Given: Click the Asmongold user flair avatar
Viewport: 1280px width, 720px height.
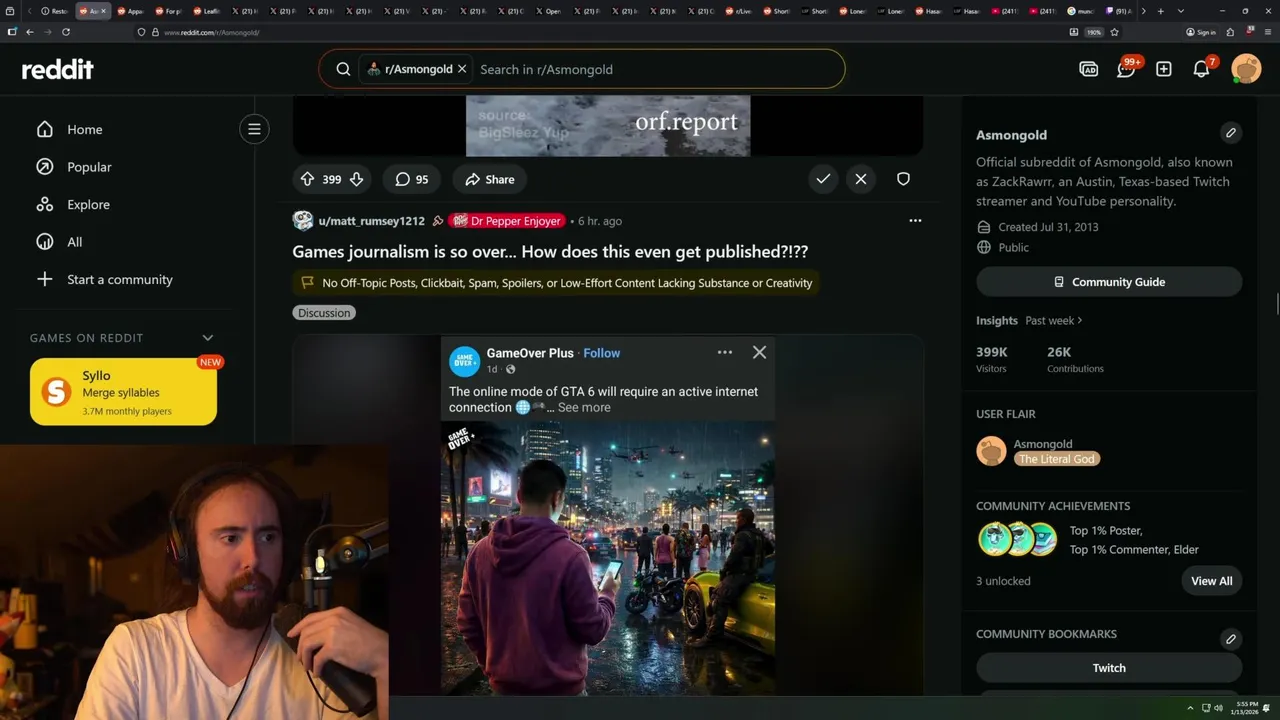Looking at the screenshot, I should (x=991, y=451).
